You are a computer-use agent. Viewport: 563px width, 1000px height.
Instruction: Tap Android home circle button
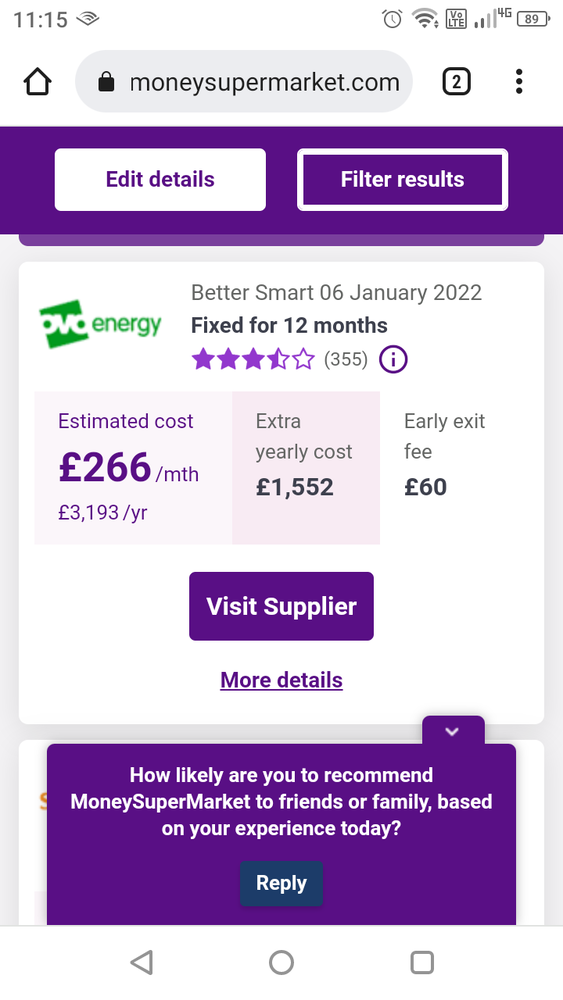click(x=281, y=962)
